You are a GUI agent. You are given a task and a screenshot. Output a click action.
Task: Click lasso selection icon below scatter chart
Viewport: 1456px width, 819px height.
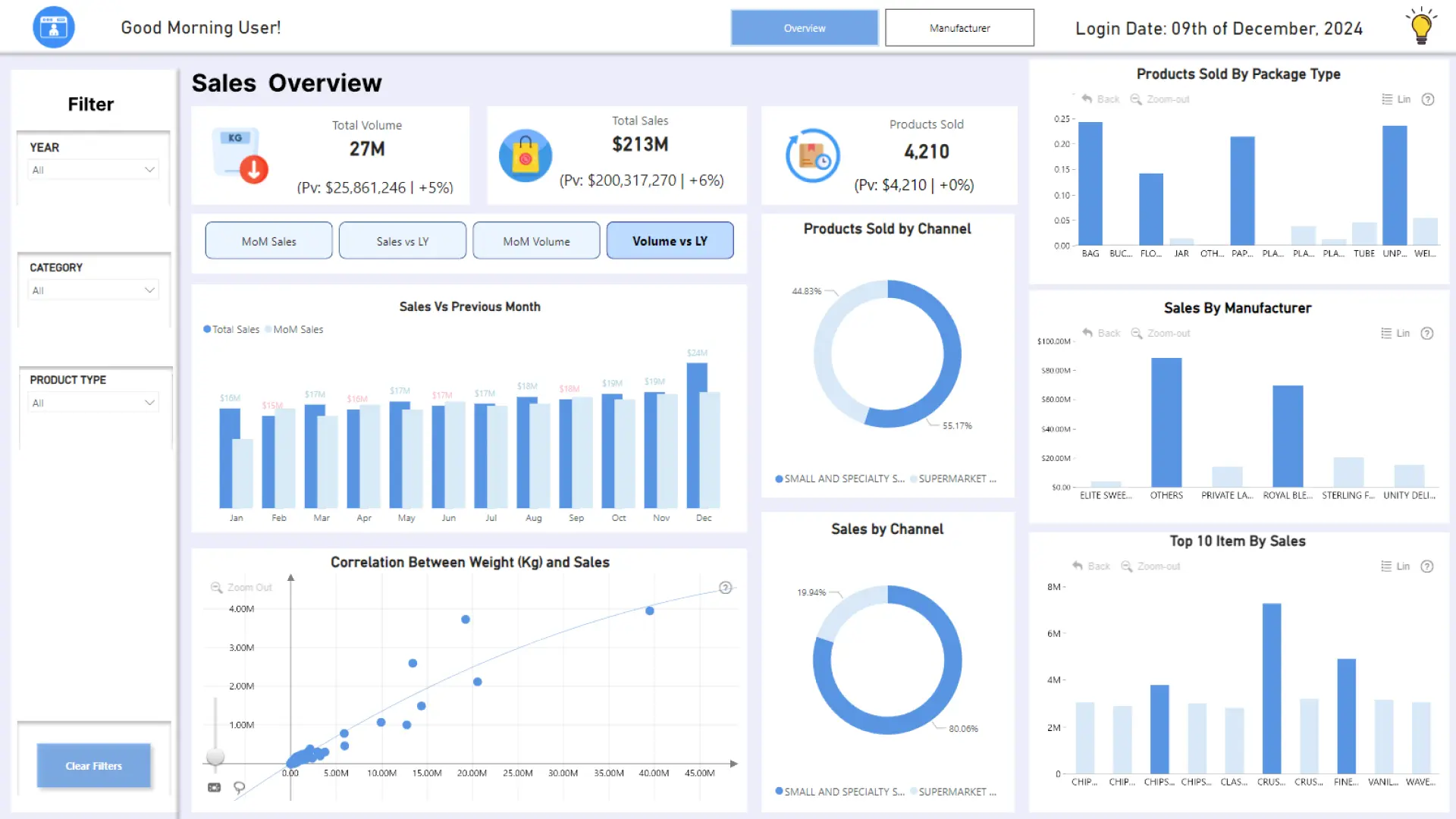tap(240, 788)
